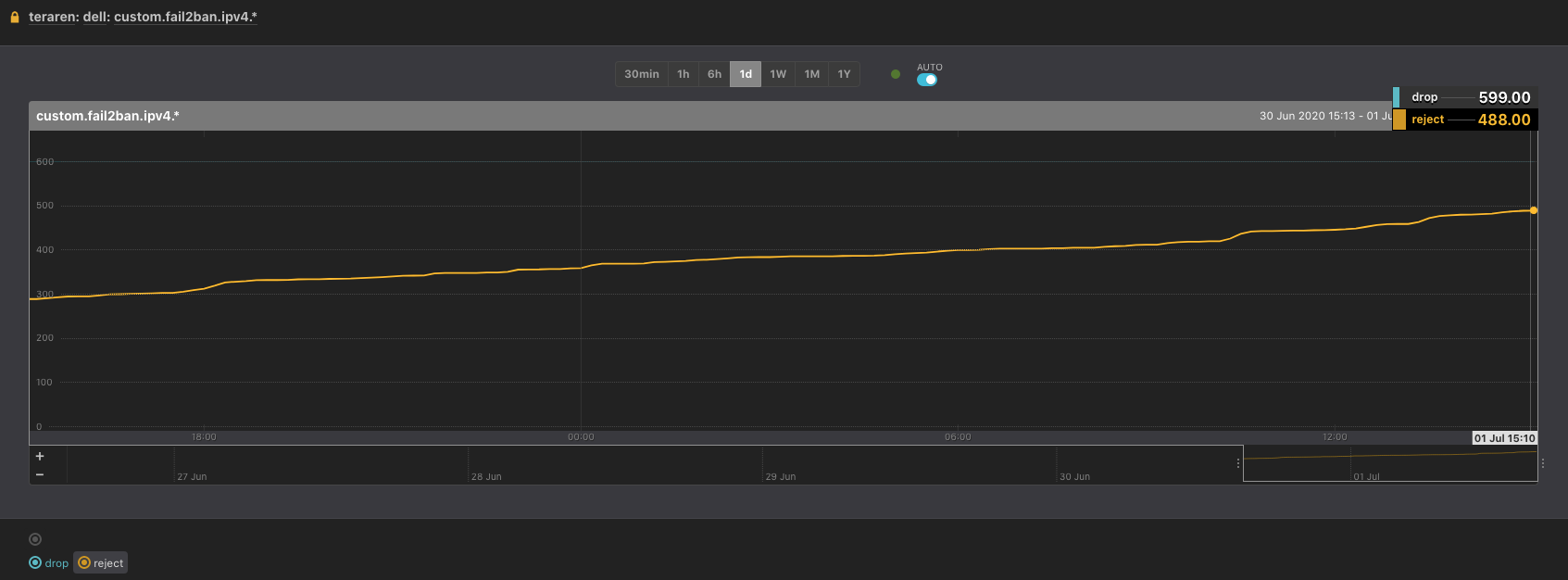Click the range selector right drag handle
1568x580 pixels.
pyautogui.click(x=1542, y=463)
